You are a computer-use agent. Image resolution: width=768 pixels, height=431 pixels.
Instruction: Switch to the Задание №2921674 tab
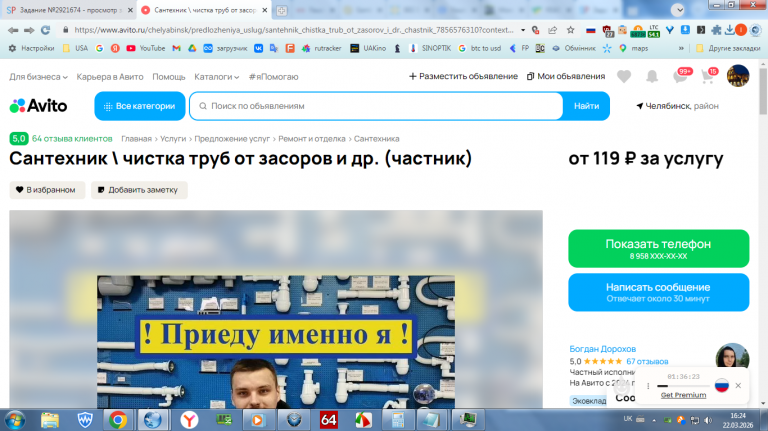[x=69, y=10]
